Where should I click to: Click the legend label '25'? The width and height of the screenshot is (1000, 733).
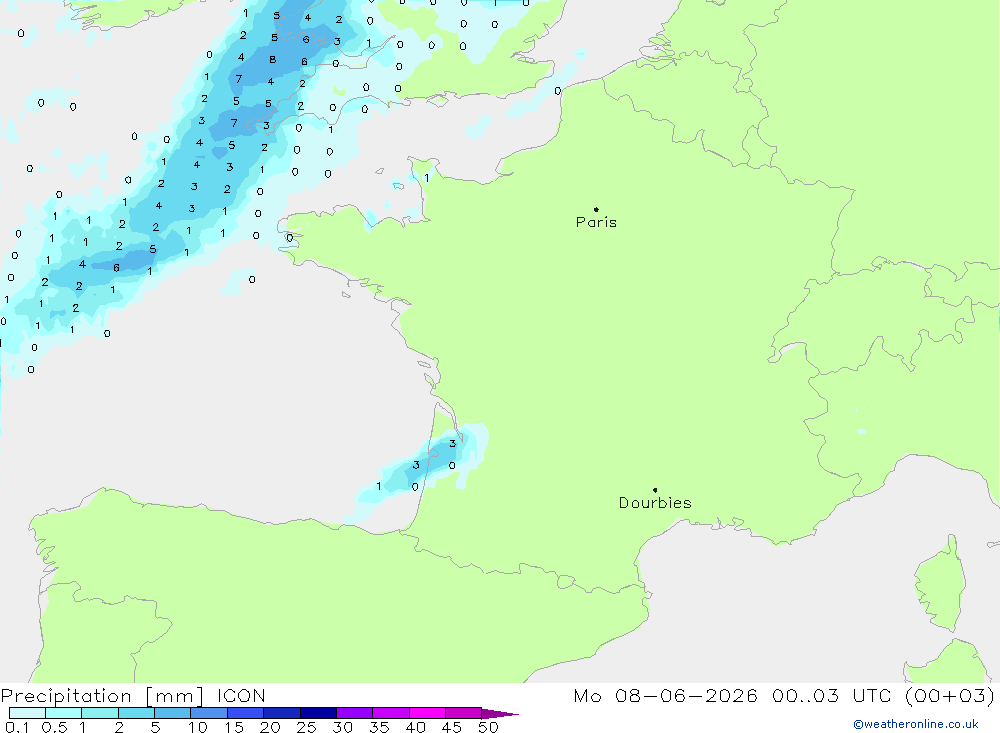[x=307, y=727]
